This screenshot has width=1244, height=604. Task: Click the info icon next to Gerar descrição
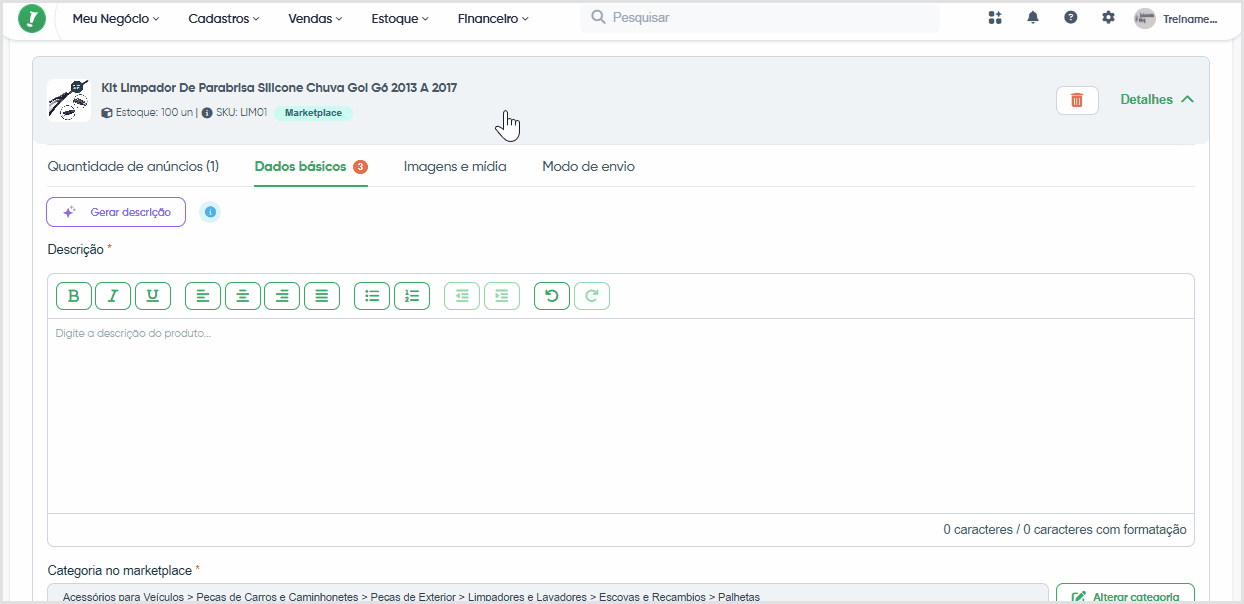click(210, 212)
